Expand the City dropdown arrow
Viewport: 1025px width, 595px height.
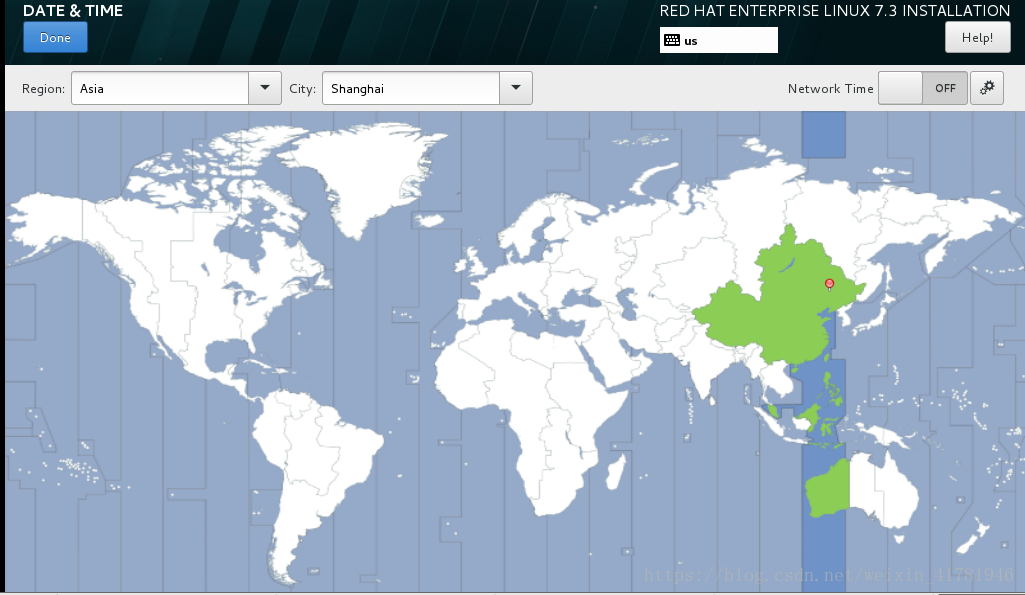516,88
